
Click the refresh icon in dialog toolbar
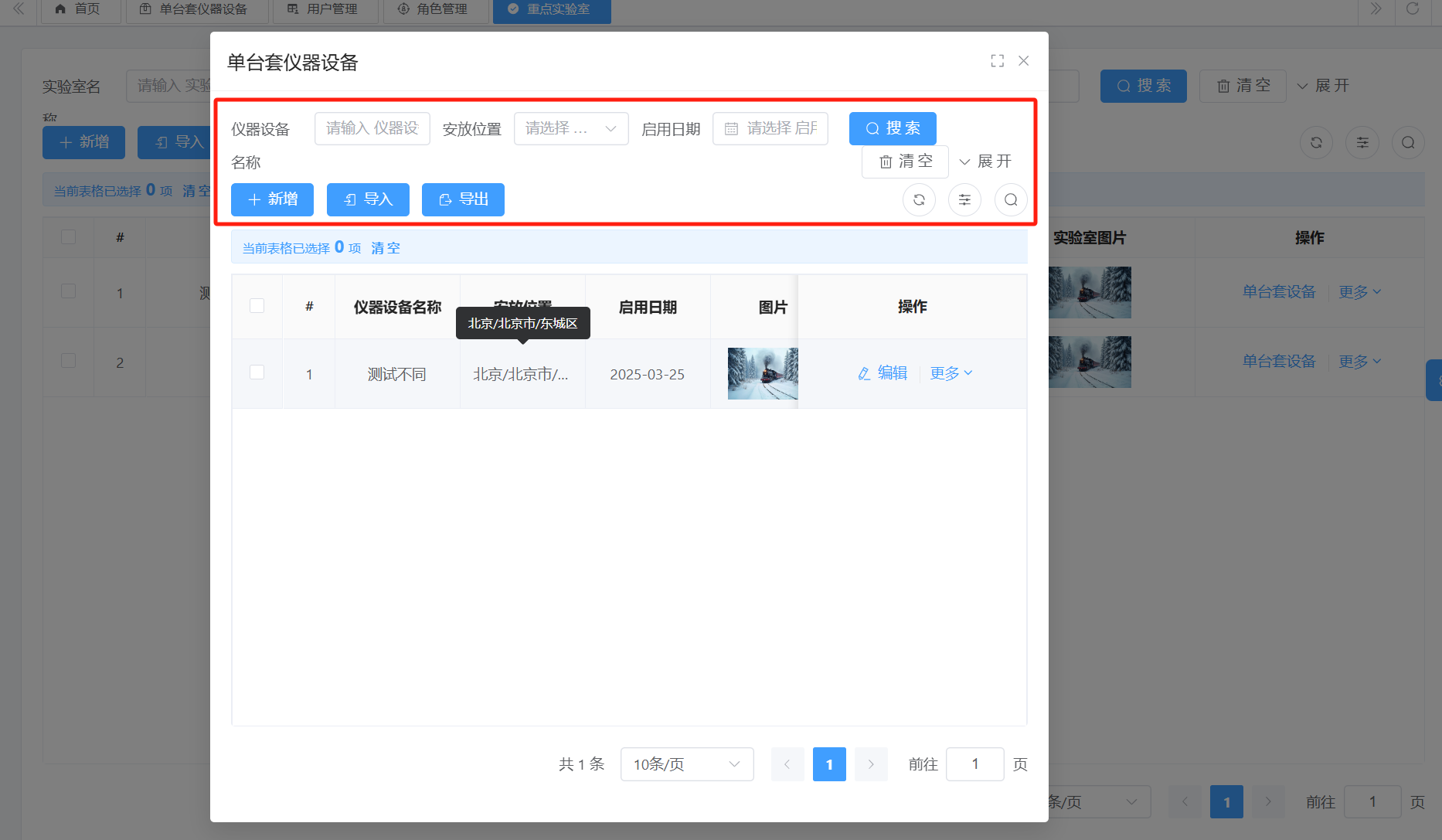919,200
